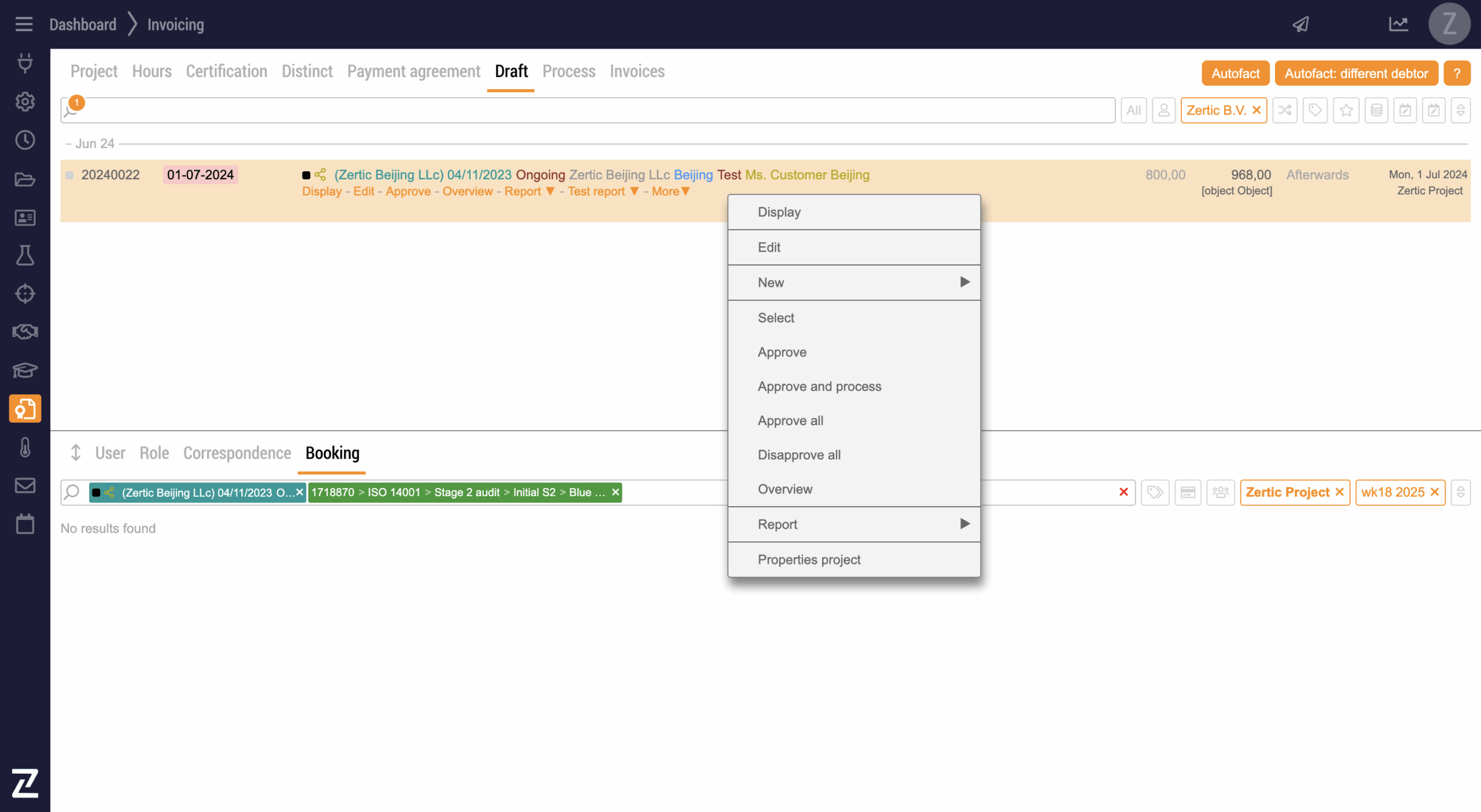Toggle the All filter button

coord(1133,110)
